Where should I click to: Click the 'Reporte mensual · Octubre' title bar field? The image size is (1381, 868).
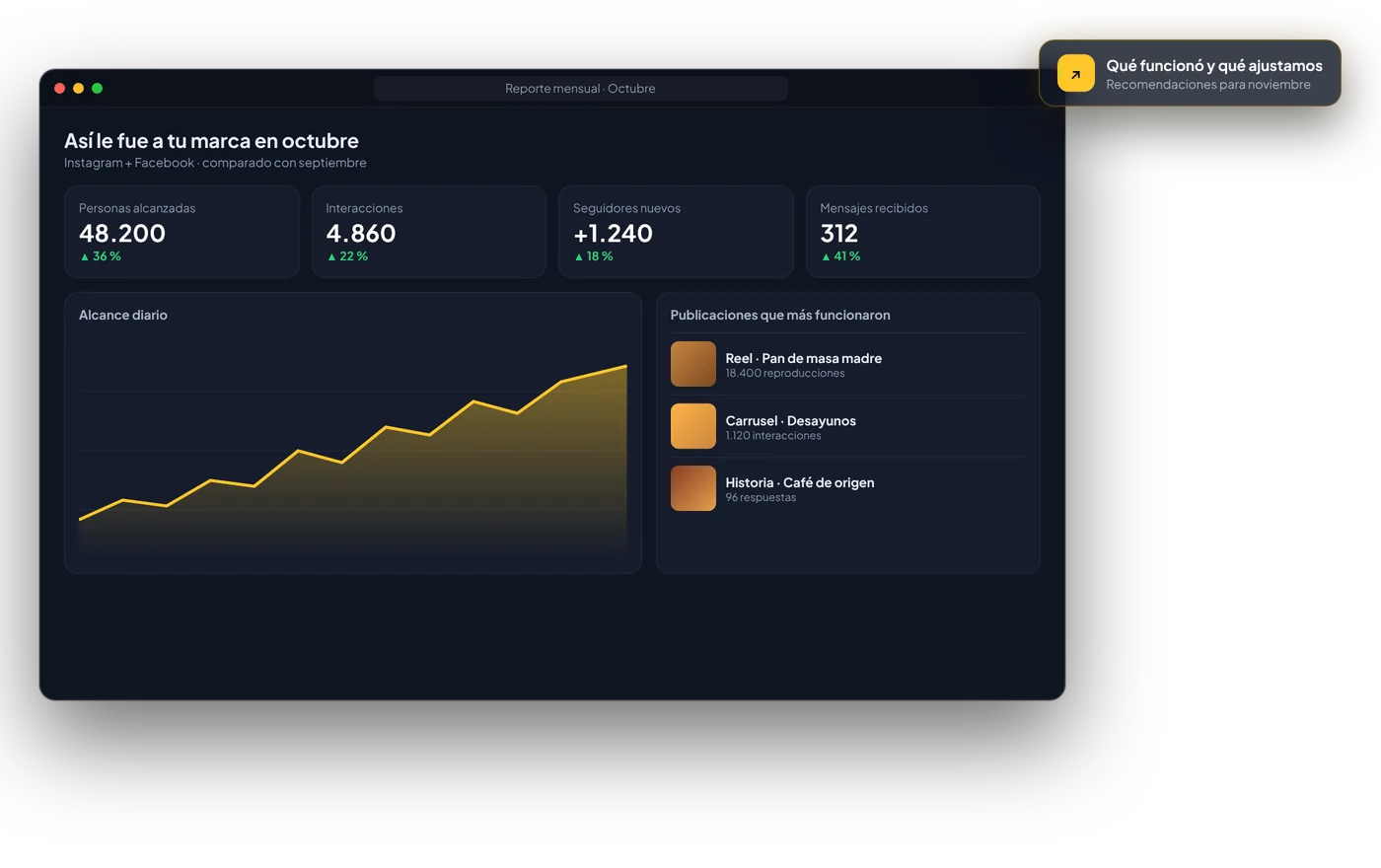tap(580, 89)
